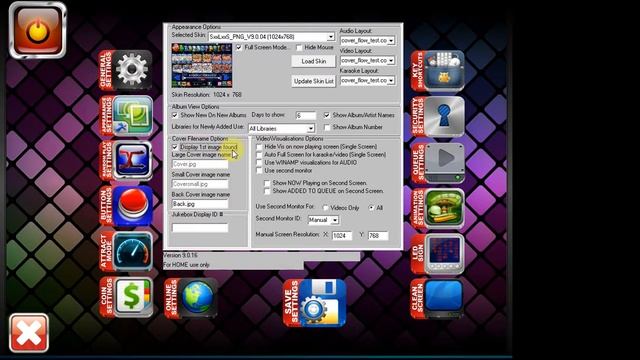The image size is (640, 360).
Task: Click the skin preview thumbnail
Action: pyautogui.click(x=202, y=65)
